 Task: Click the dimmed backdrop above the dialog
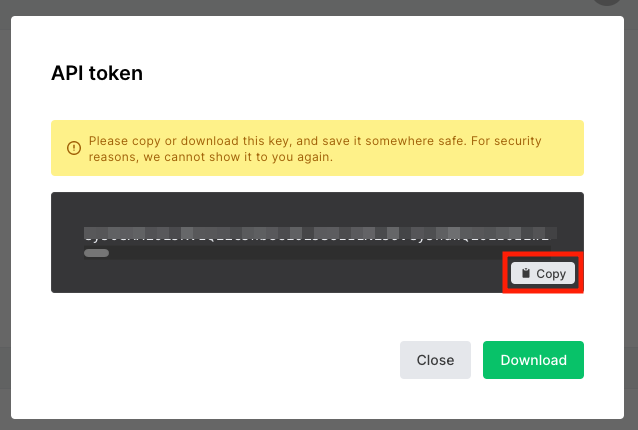point(285,7)
